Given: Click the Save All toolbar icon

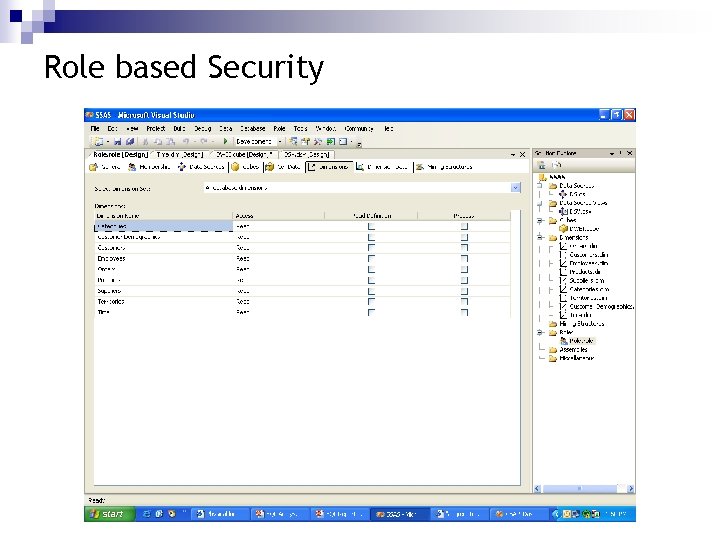Looking at the screenshot, I should 130,142.
